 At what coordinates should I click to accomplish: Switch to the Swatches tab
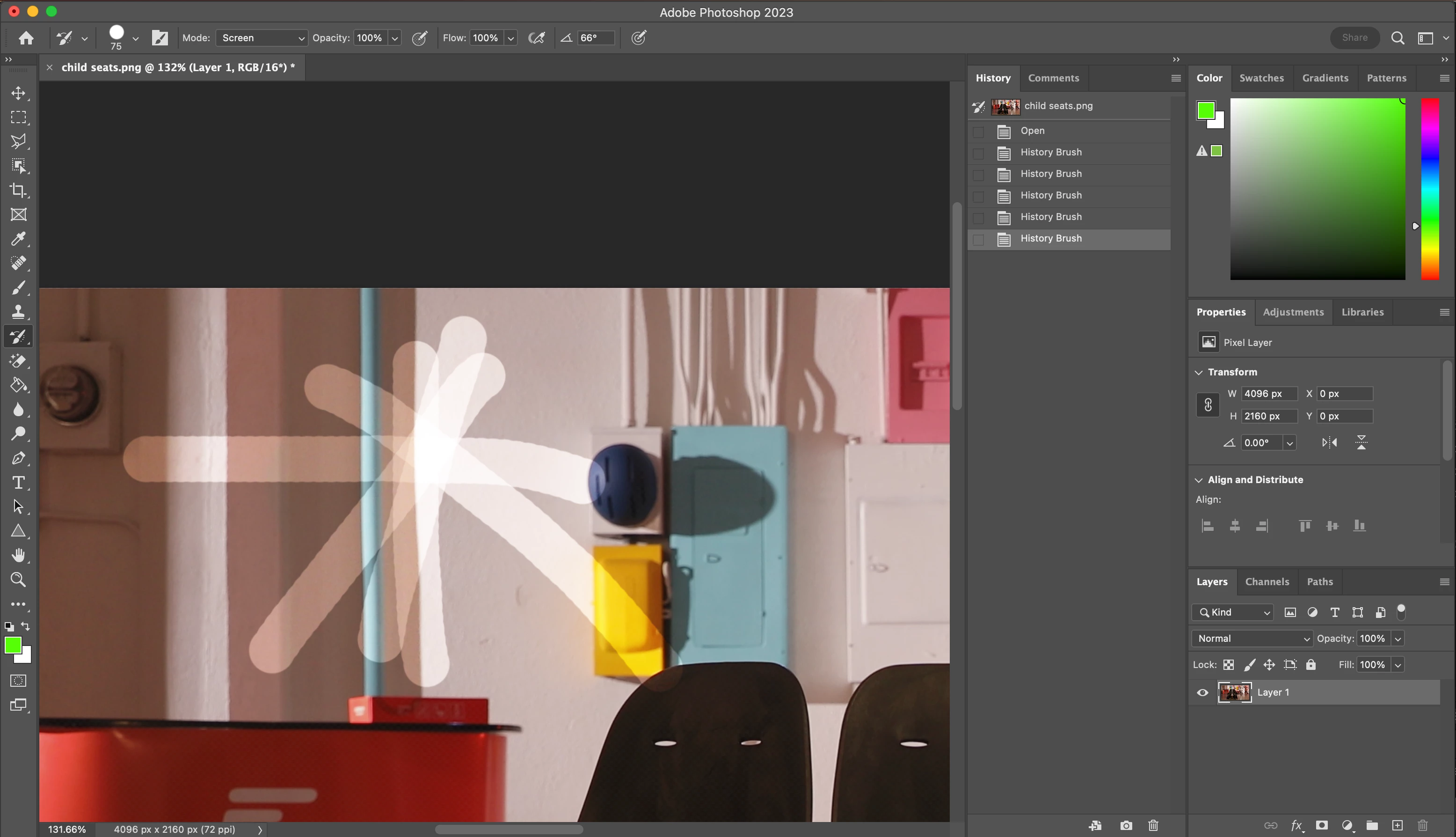1261,78
